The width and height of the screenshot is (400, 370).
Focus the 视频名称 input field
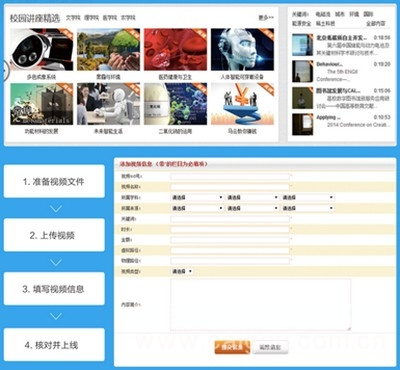tap(230, 187)
